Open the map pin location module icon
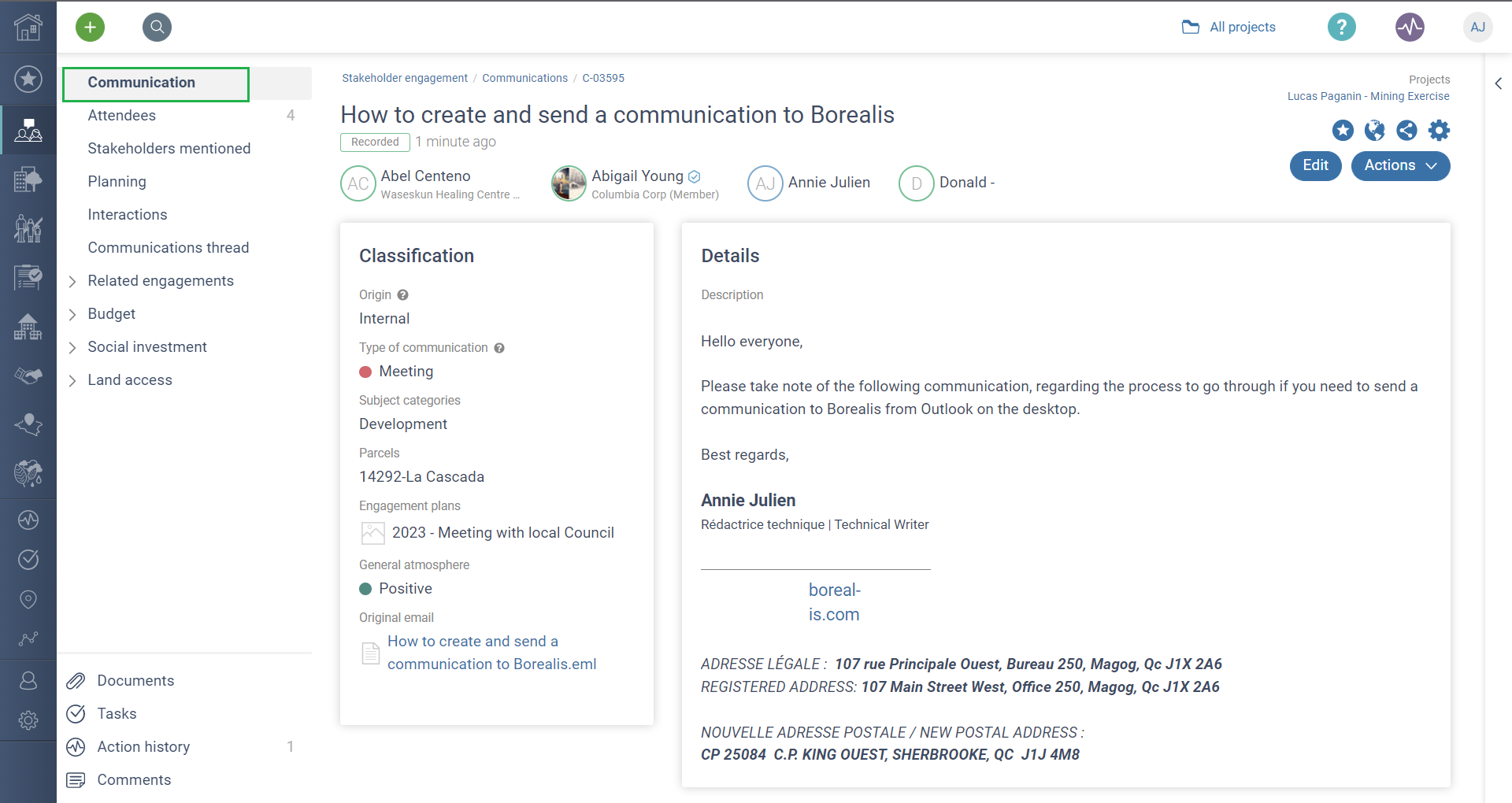This screenshot has width=1512, height=803. 28,599
